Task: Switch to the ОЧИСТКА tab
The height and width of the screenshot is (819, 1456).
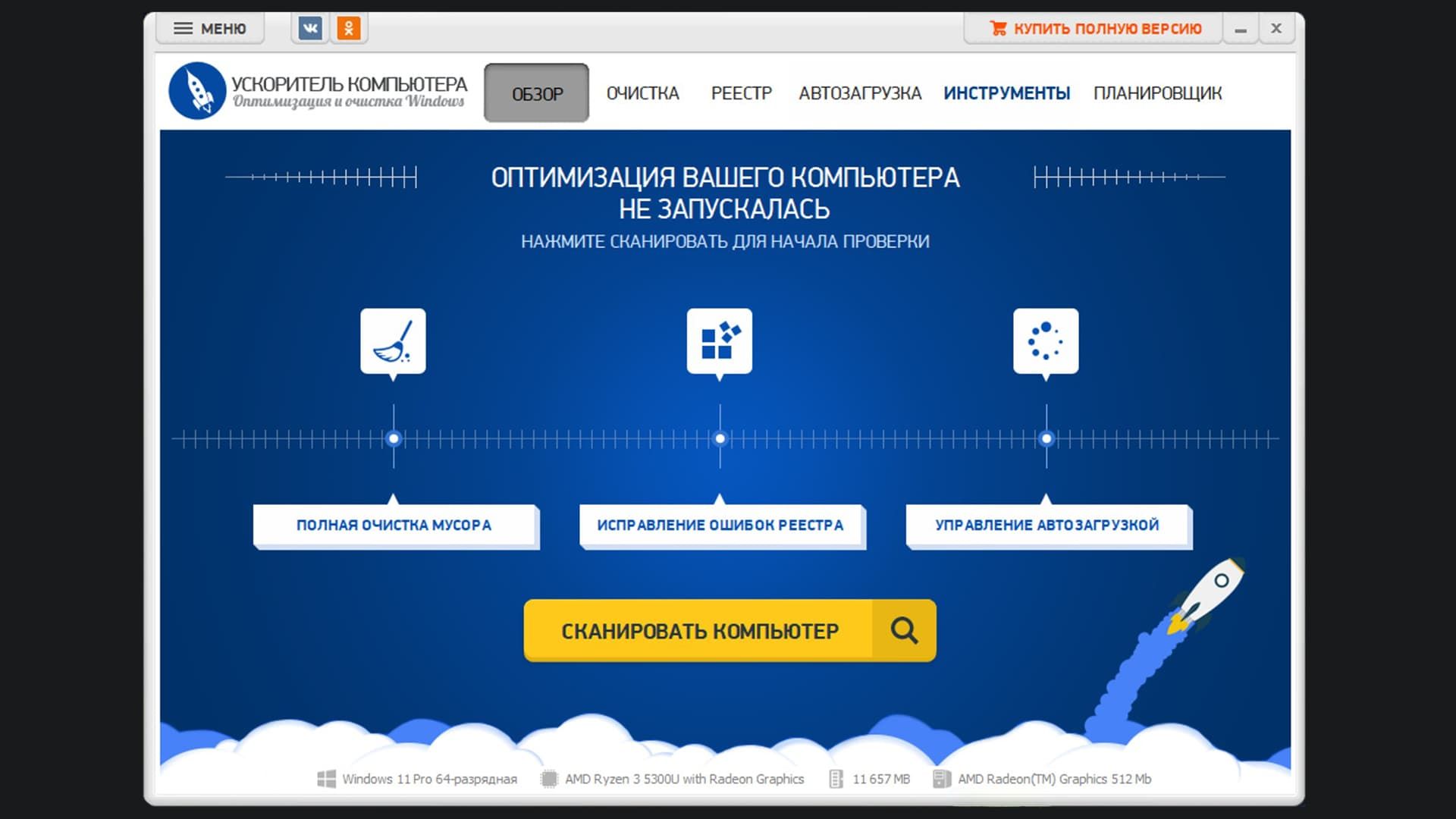Action: (x=642, y=93)
